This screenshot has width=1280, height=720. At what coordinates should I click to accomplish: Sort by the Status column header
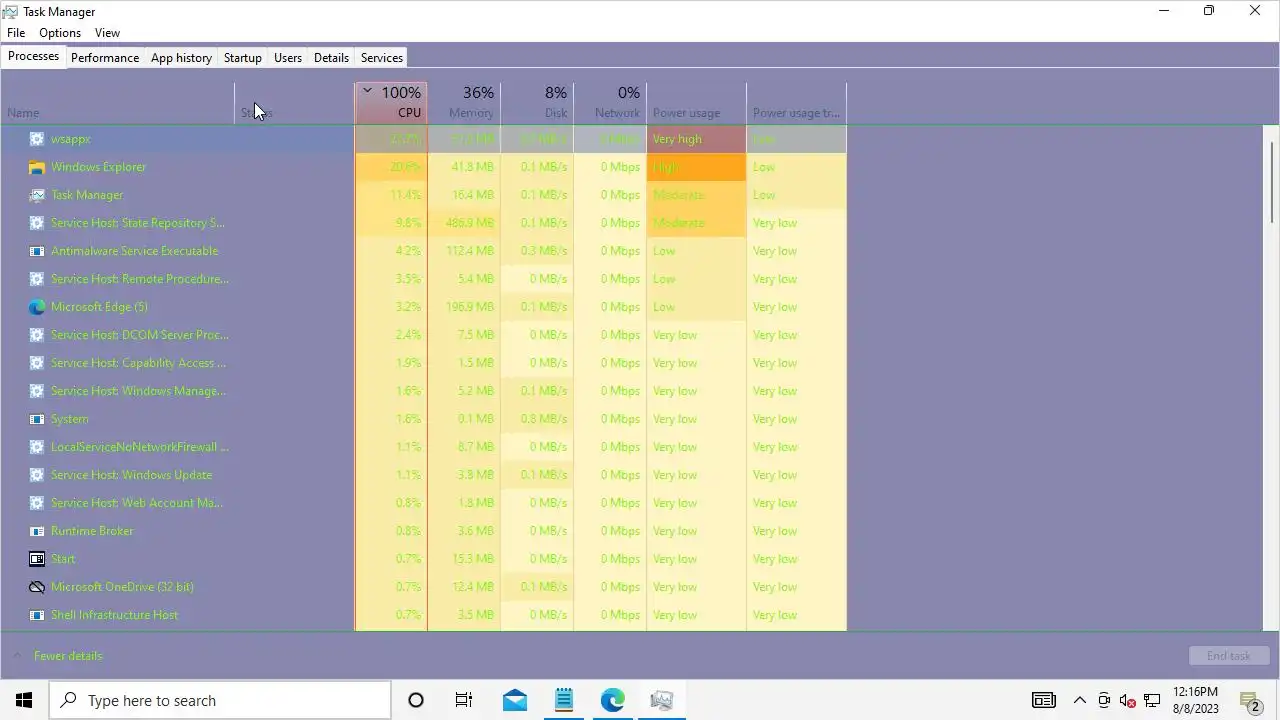coord(295,103)
